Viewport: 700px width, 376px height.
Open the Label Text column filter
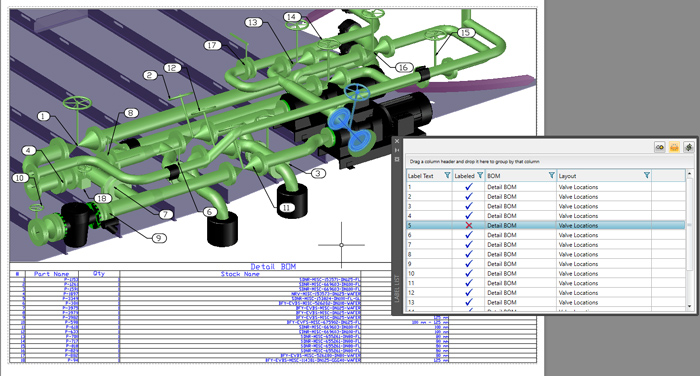point(447,175)
